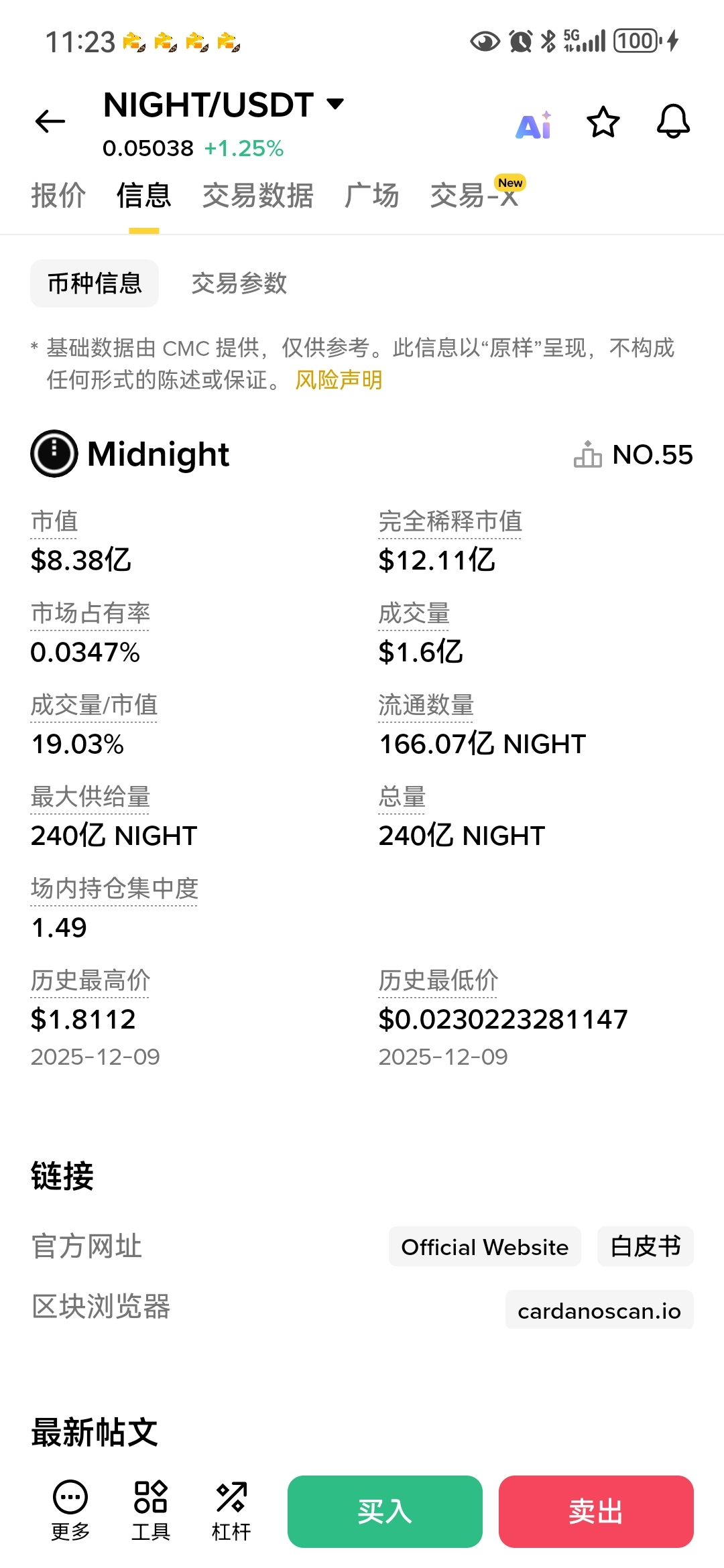This screenshot has width=724, height=1568.
Task: Switch to the 报价 tab
Action: (58, 196)
